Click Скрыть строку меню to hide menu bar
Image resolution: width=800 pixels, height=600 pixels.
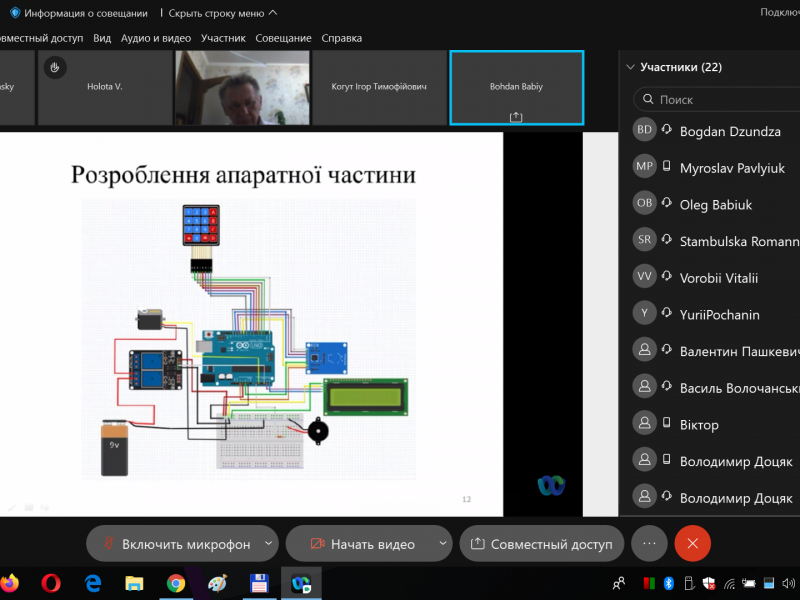[222, 13]
